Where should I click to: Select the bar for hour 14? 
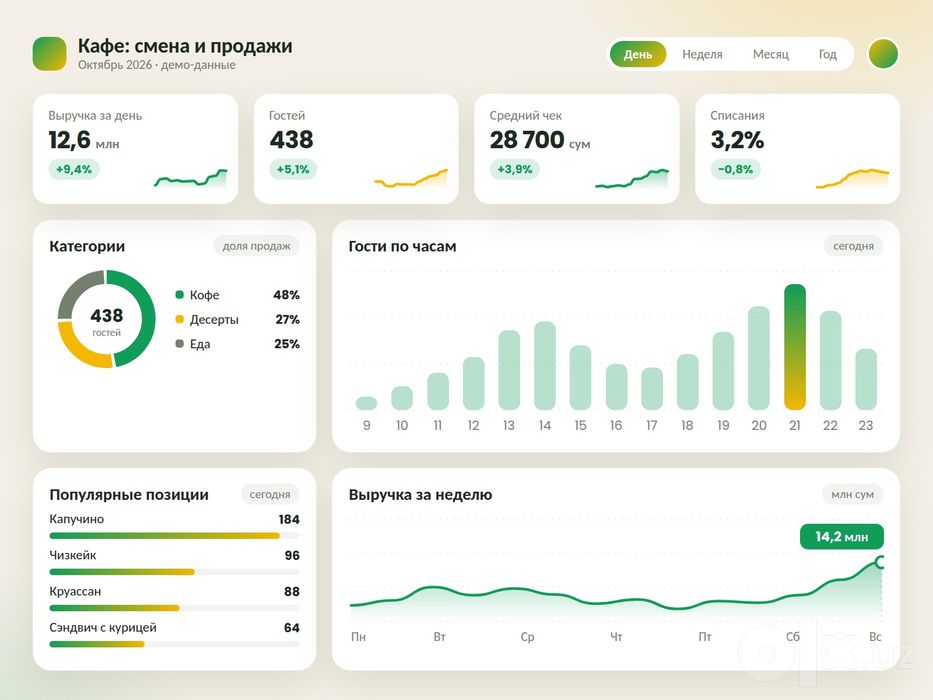coord(545,365)
